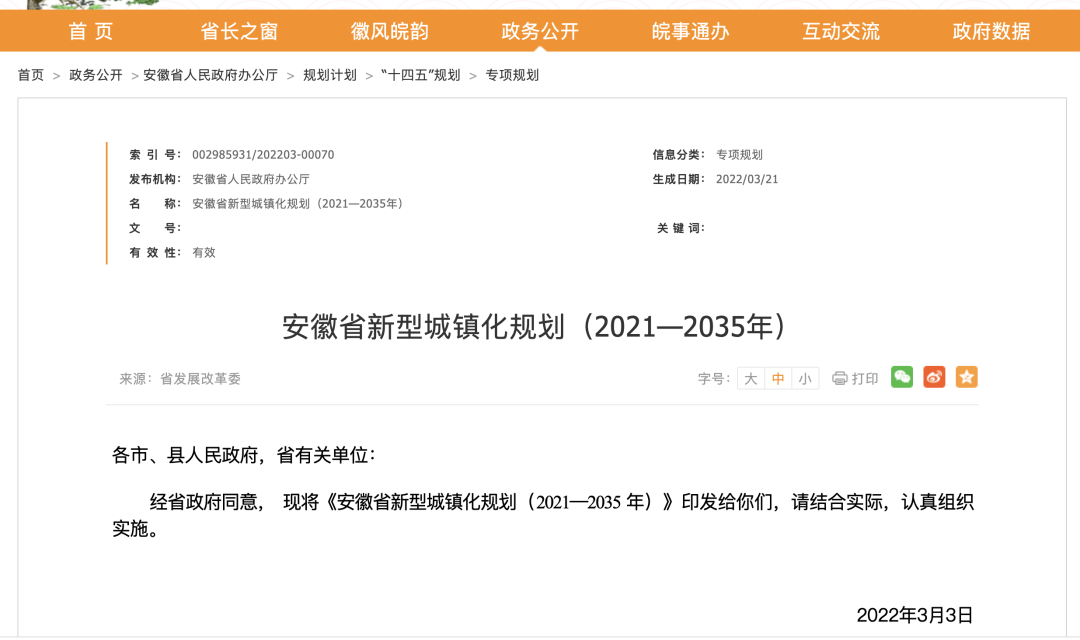Share the article to Weibo
This screenshot has height=640, width=1080.
pos(933,378)
